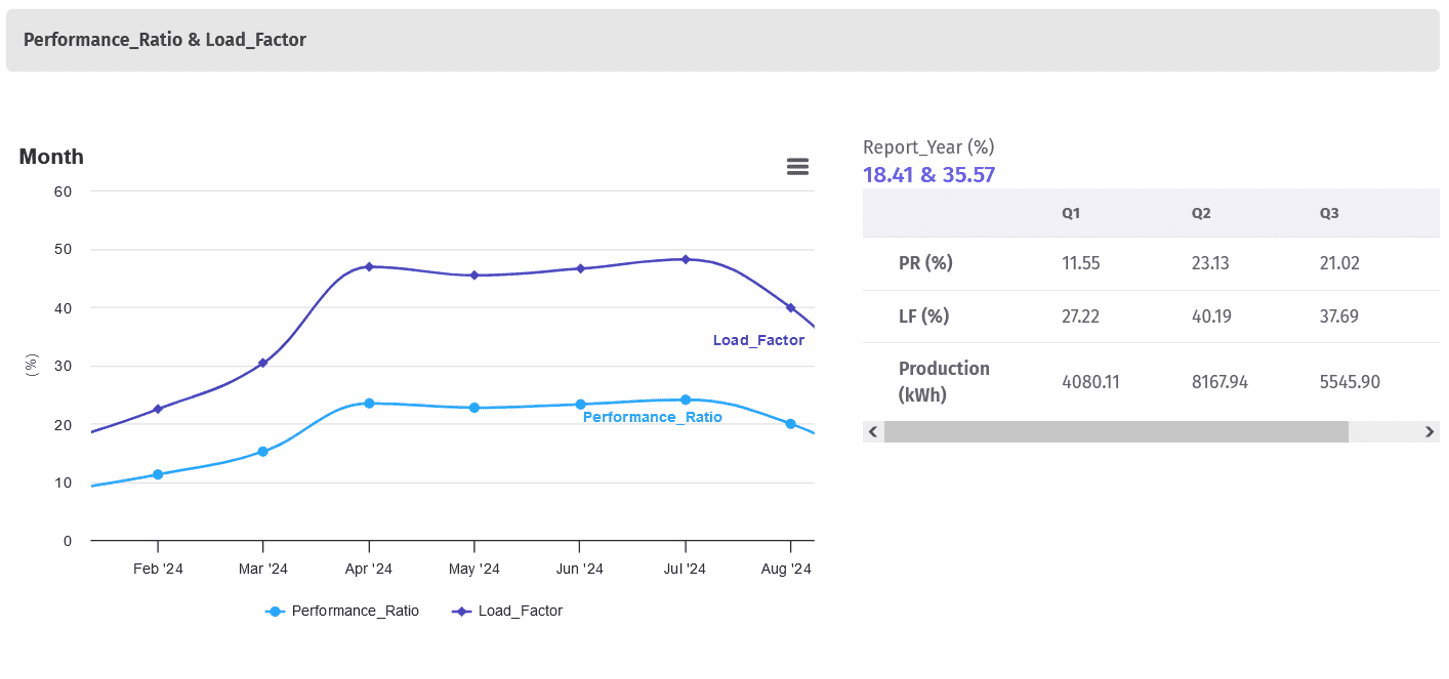1449x679 pixels.
Task: Open the chart hamburger context menu
Action: click(797, 167)
